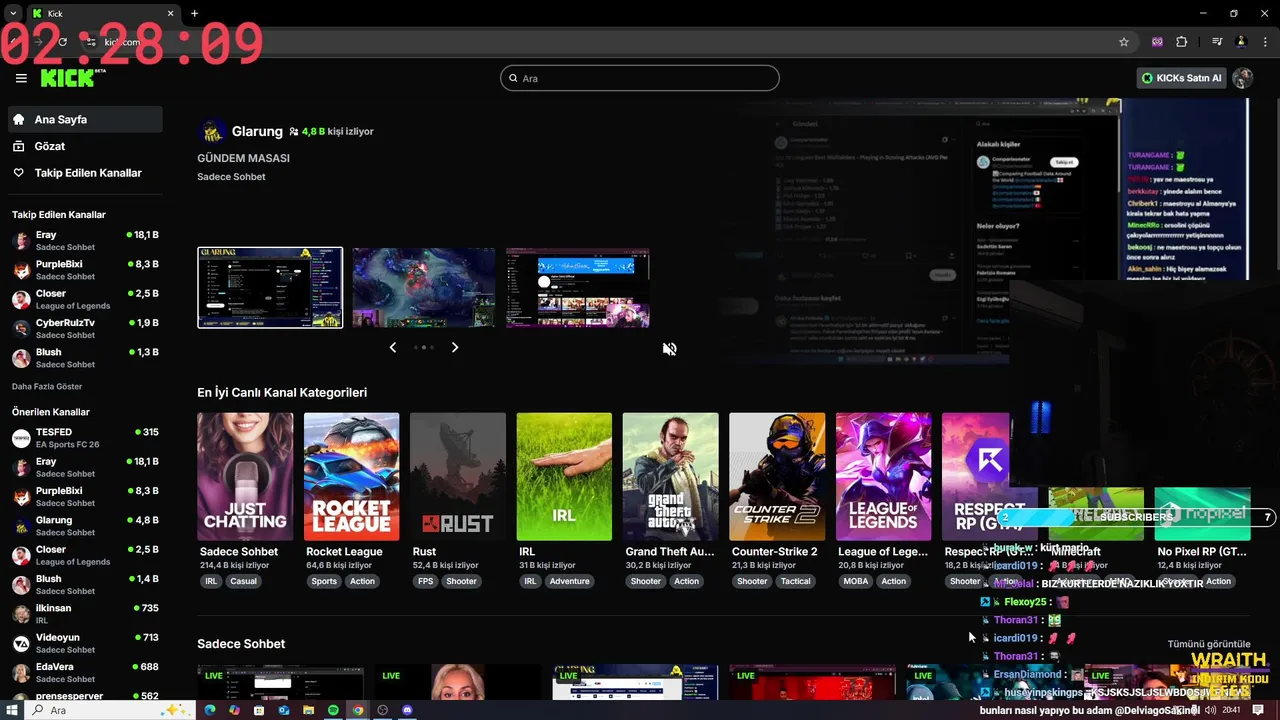
Task: Click the Casual tag under Sadece Sohbet
Action: point(243,581)
